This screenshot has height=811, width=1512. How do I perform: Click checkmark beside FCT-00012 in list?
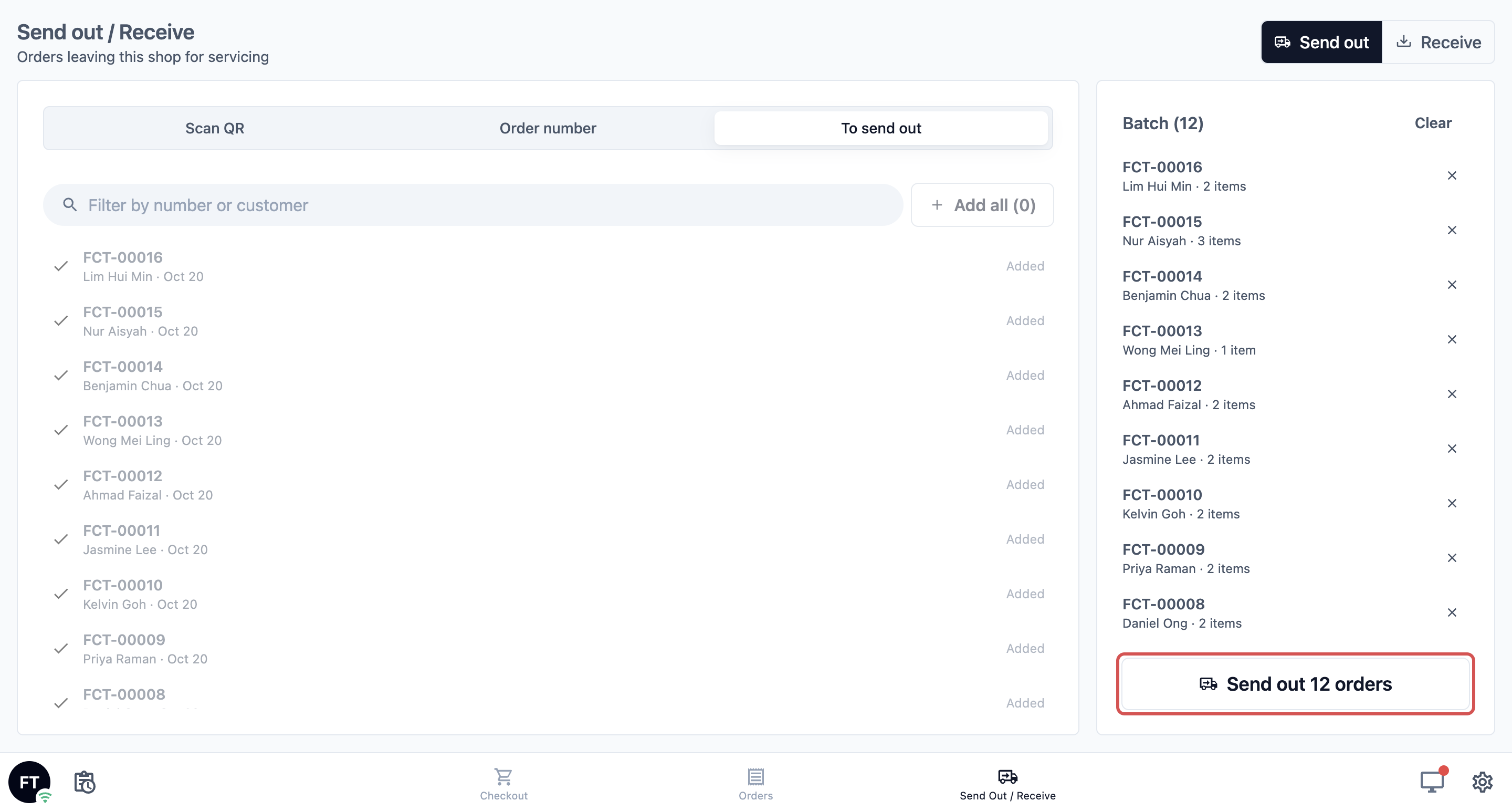[60, 485]
